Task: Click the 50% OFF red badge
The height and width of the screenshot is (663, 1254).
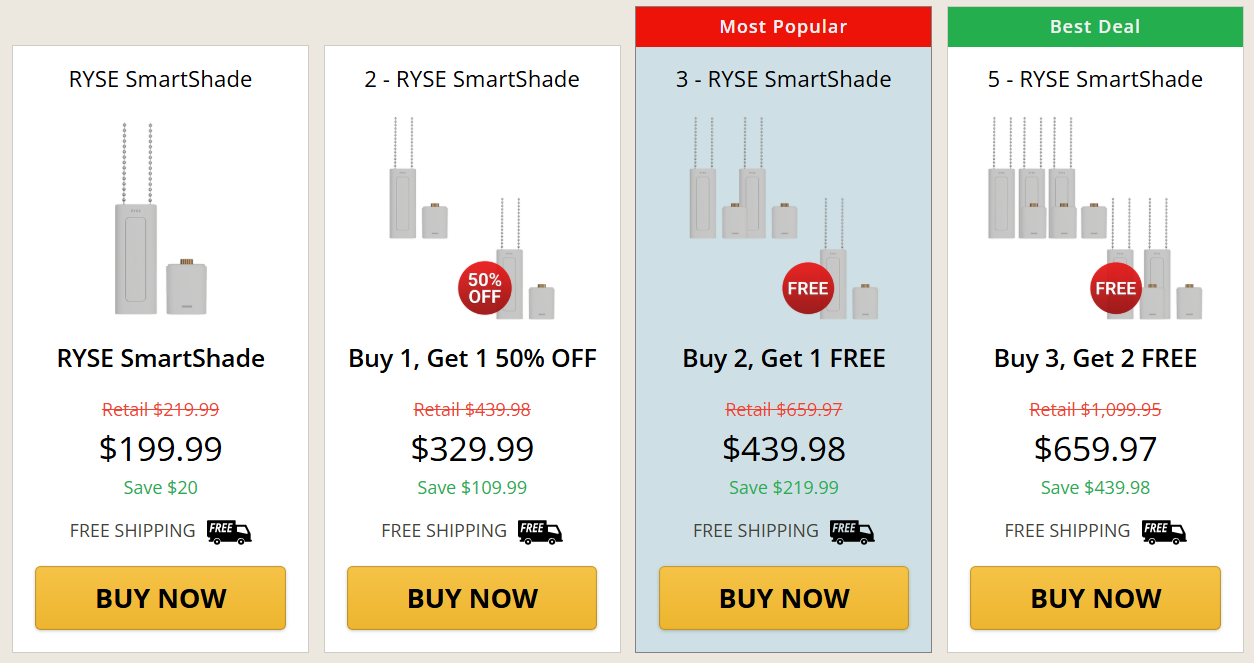Action: point(484,287)
